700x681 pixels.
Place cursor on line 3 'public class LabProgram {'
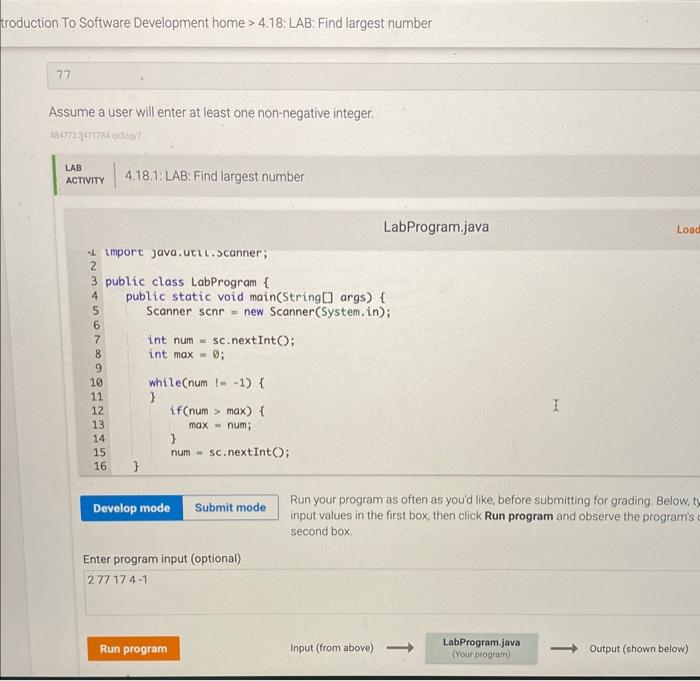coord(187,282)
